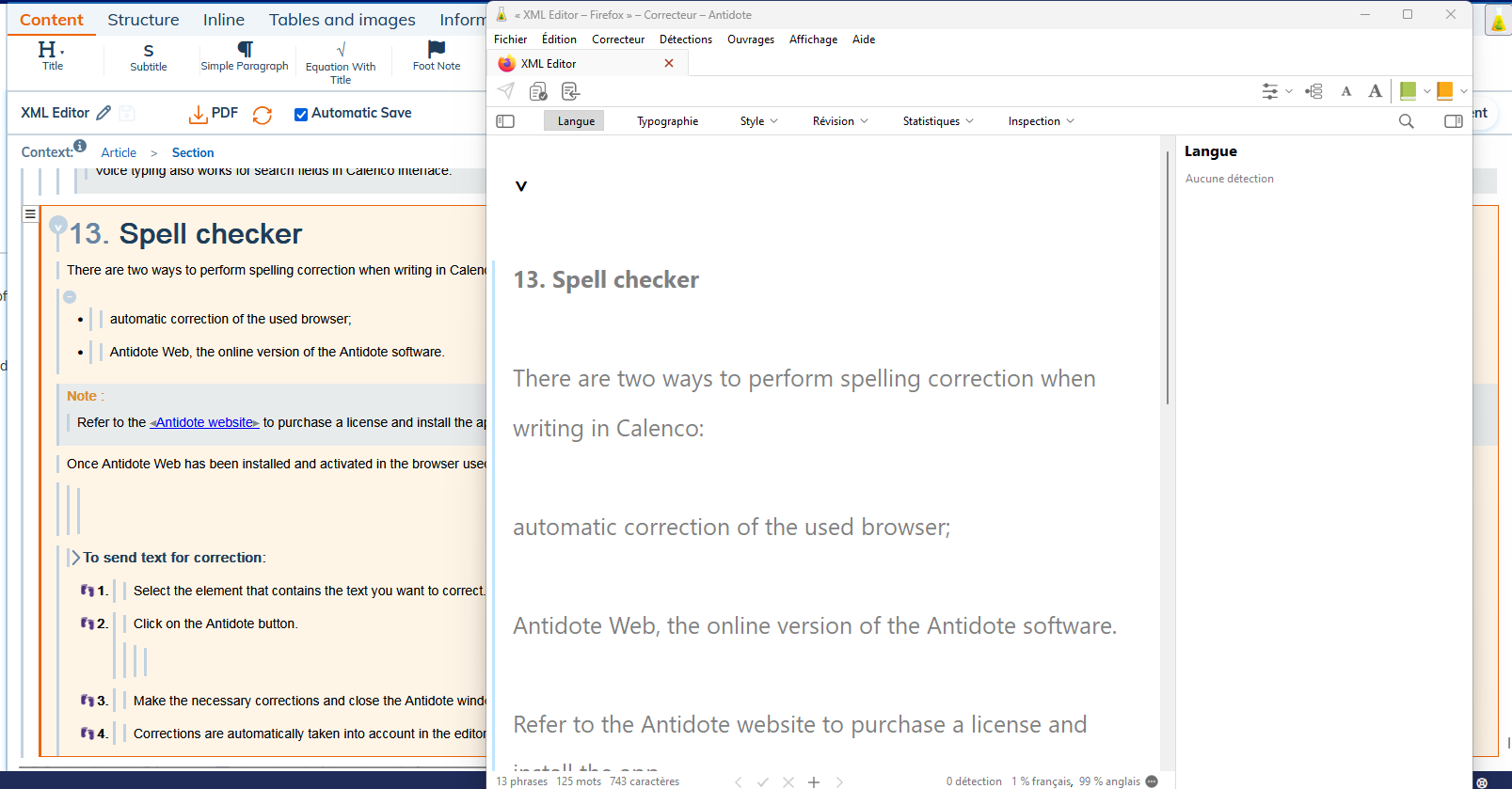Switch to the Tables and images tab

coord(342,20)
